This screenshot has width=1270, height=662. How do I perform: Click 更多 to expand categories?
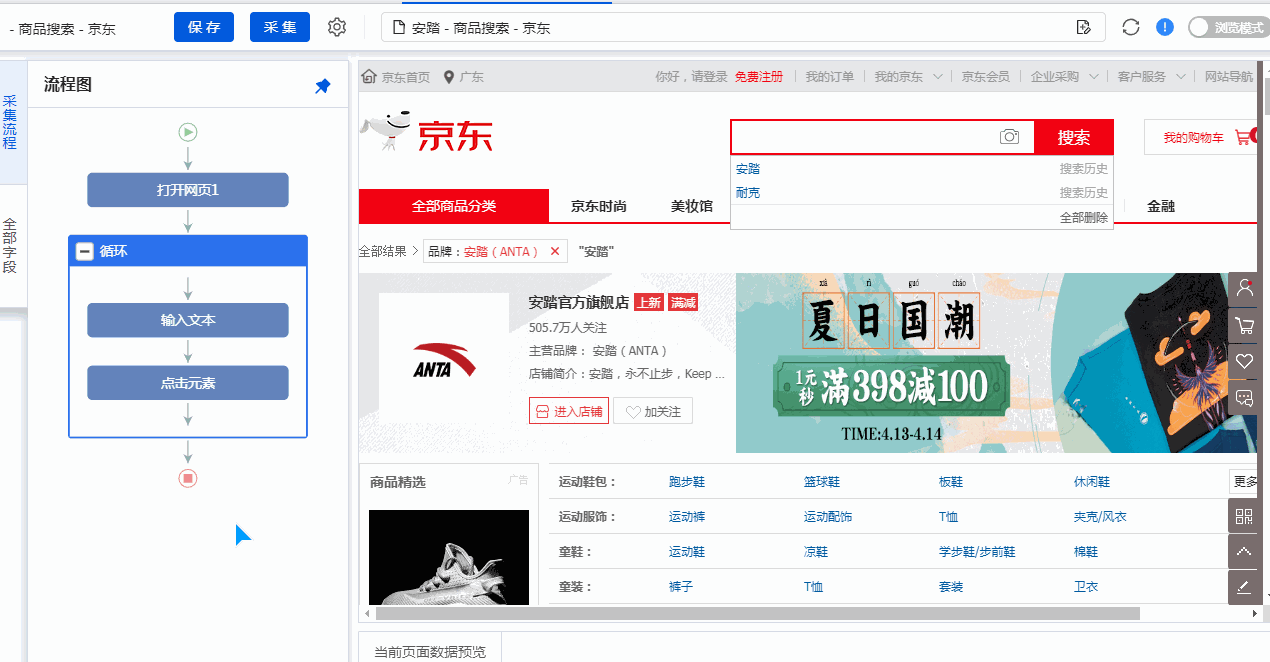tap(1244, 482)
